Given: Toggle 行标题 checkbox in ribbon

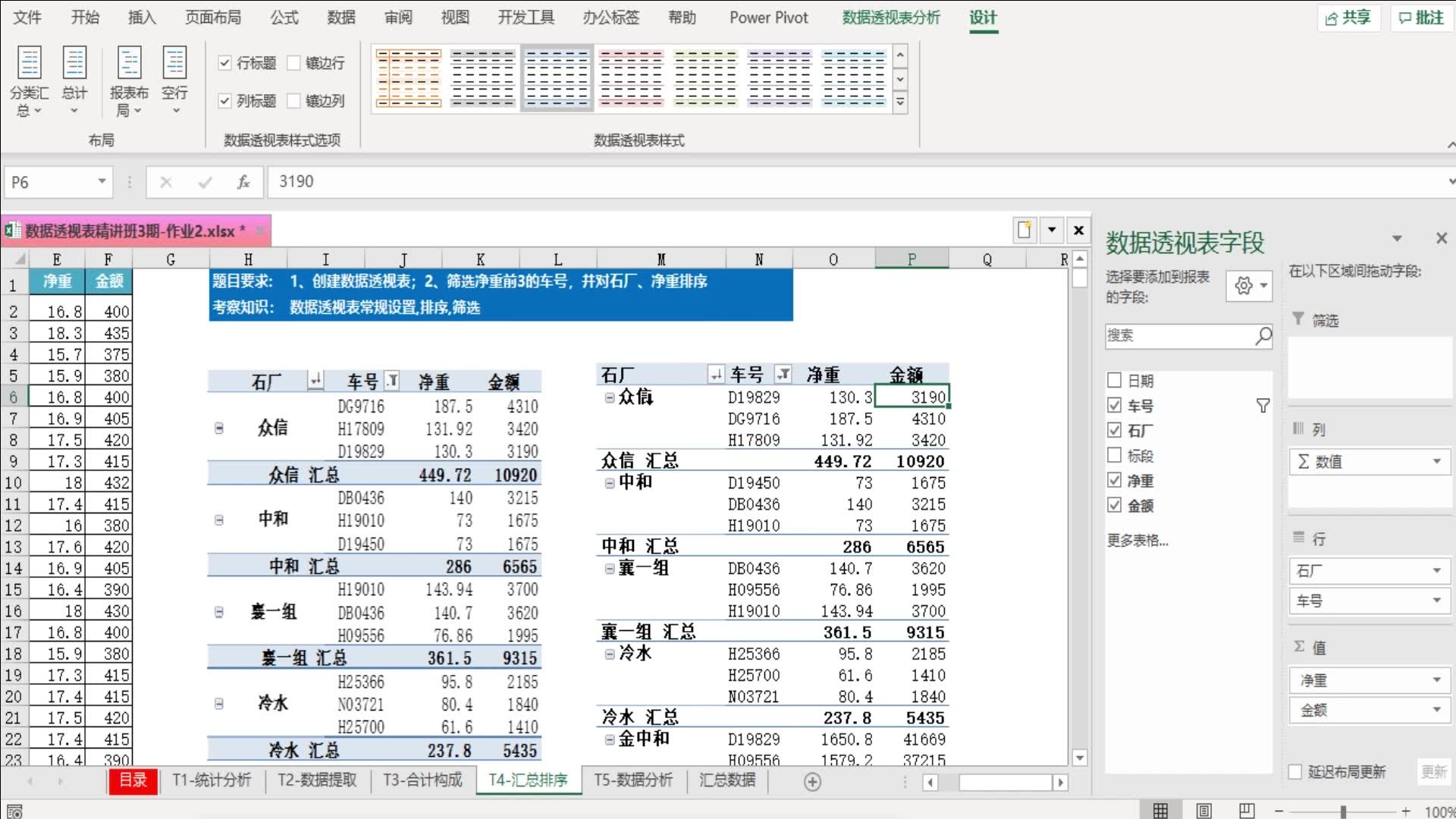Looking at the screenshot, I should tap(225, 62).
